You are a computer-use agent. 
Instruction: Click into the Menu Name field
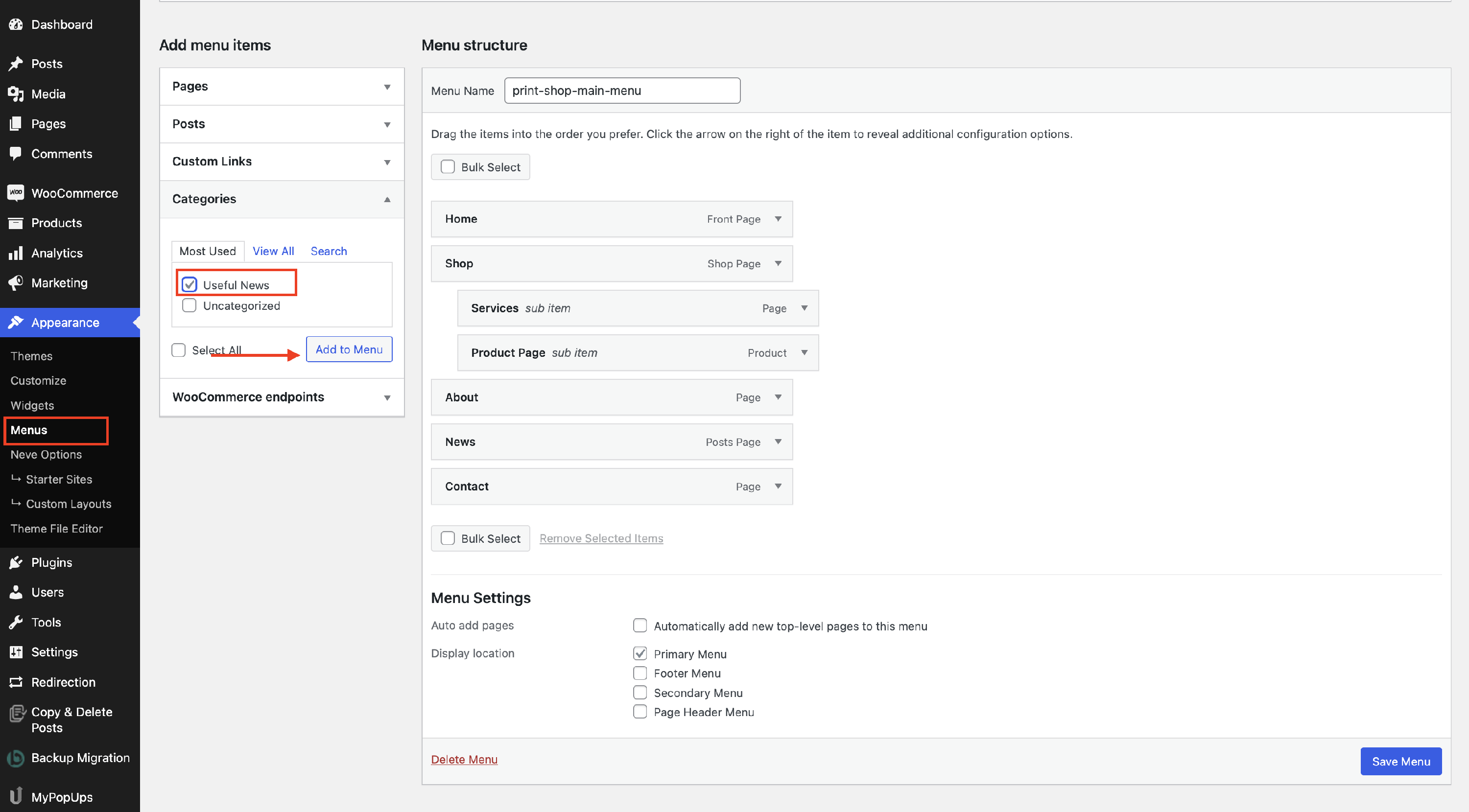pos(622,91)
